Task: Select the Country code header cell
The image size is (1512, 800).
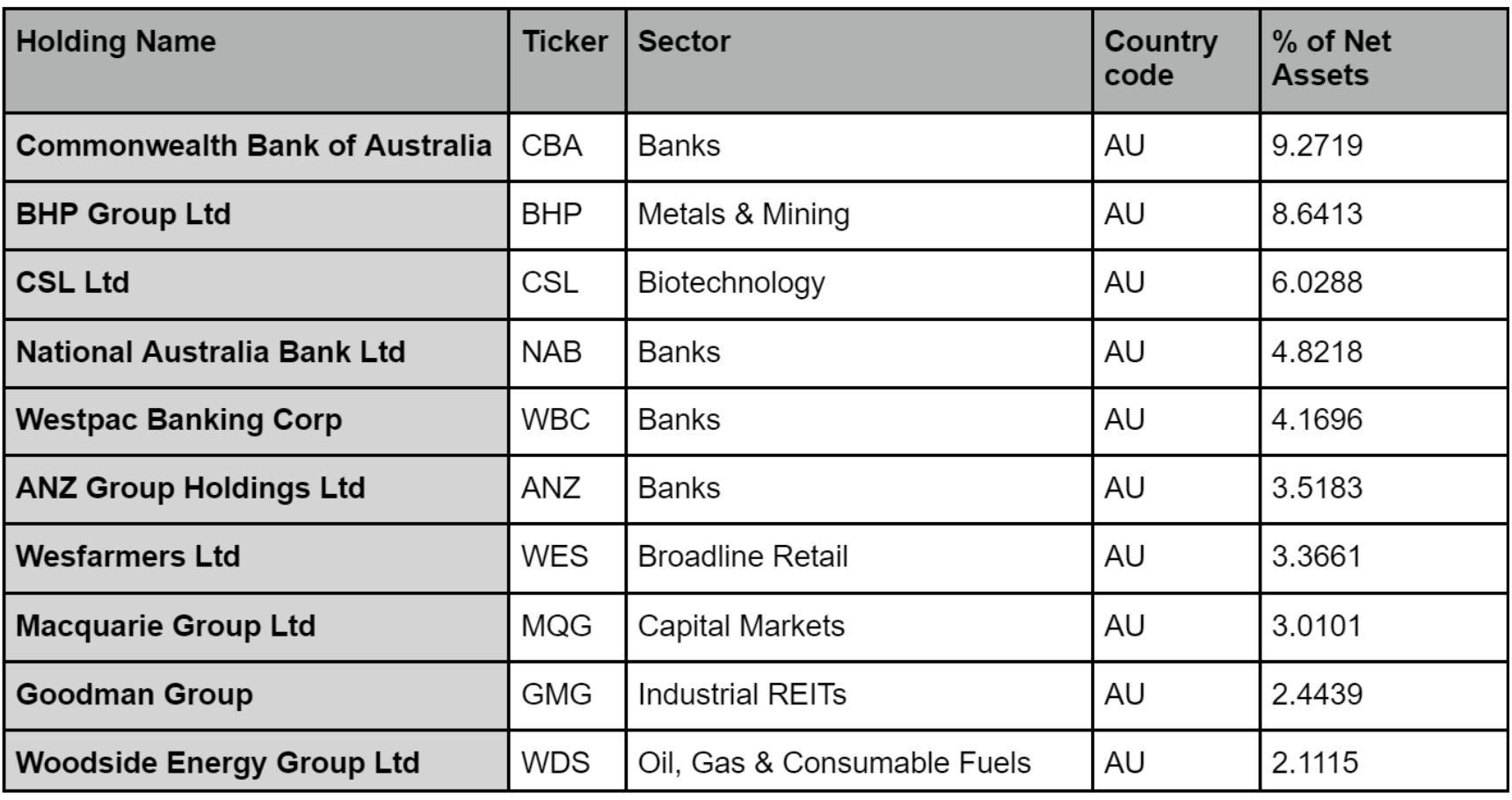Action: point(1176,61)
